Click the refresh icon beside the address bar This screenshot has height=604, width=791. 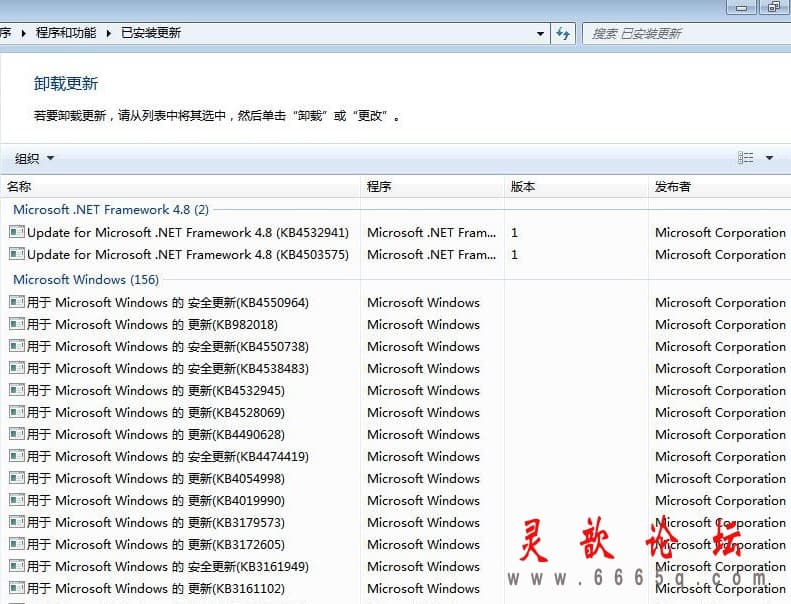562,33
